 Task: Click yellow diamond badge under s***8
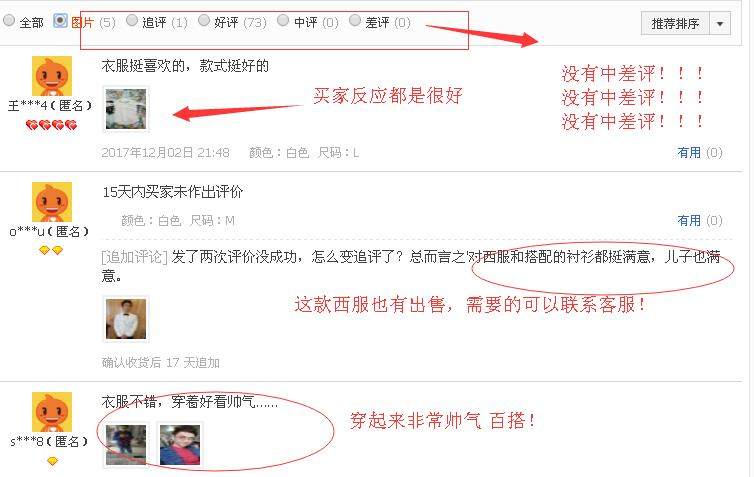[x=52, y=461]
